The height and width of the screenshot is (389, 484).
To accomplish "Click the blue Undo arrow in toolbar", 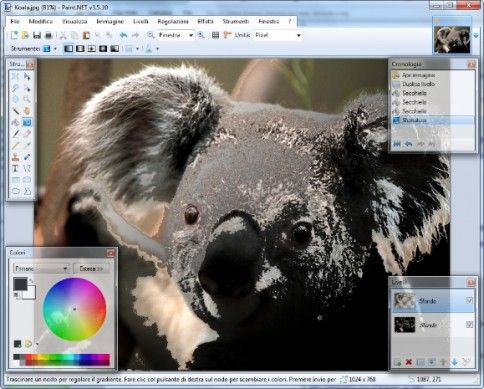I will [124, 35].
